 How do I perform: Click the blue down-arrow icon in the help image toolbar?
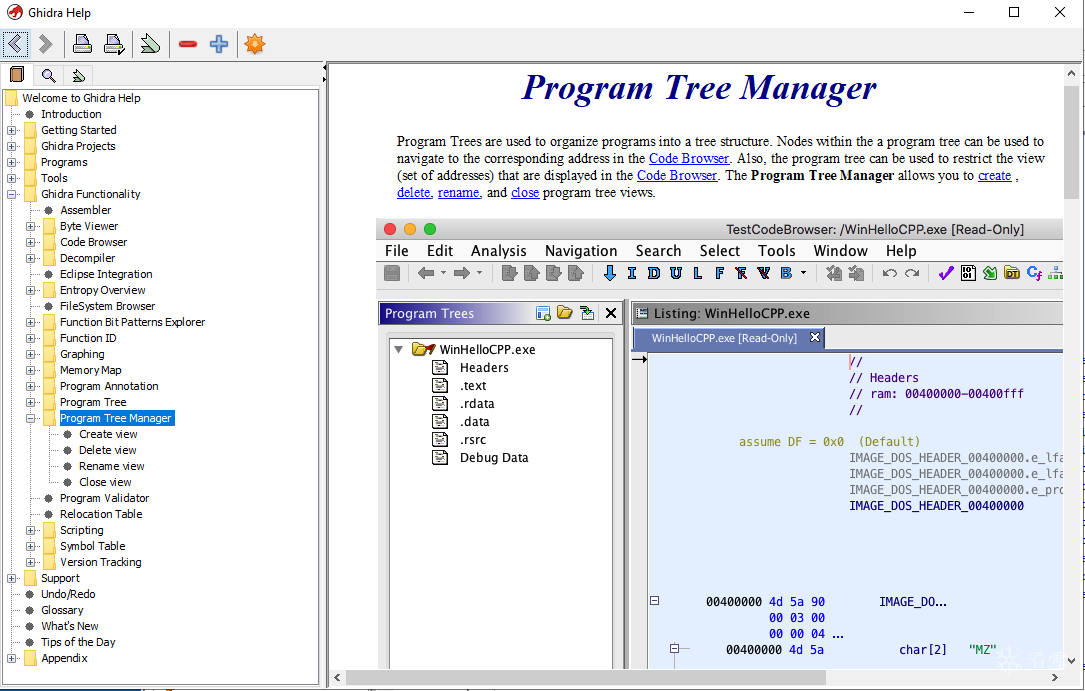[610, 273]
